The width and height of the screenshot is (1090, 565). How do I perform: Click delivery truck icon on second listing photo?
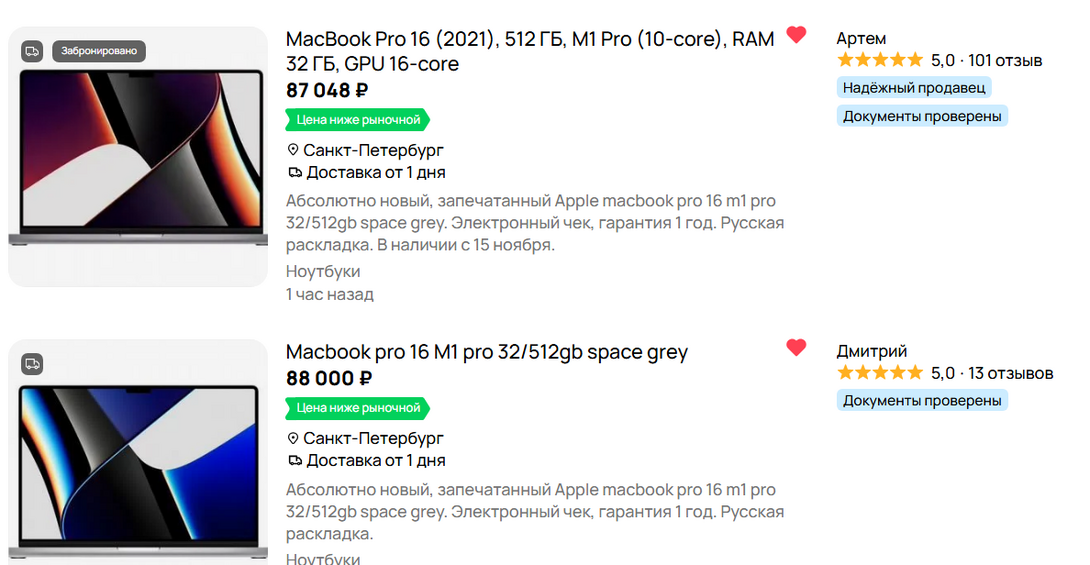click(x=32, y=363)
